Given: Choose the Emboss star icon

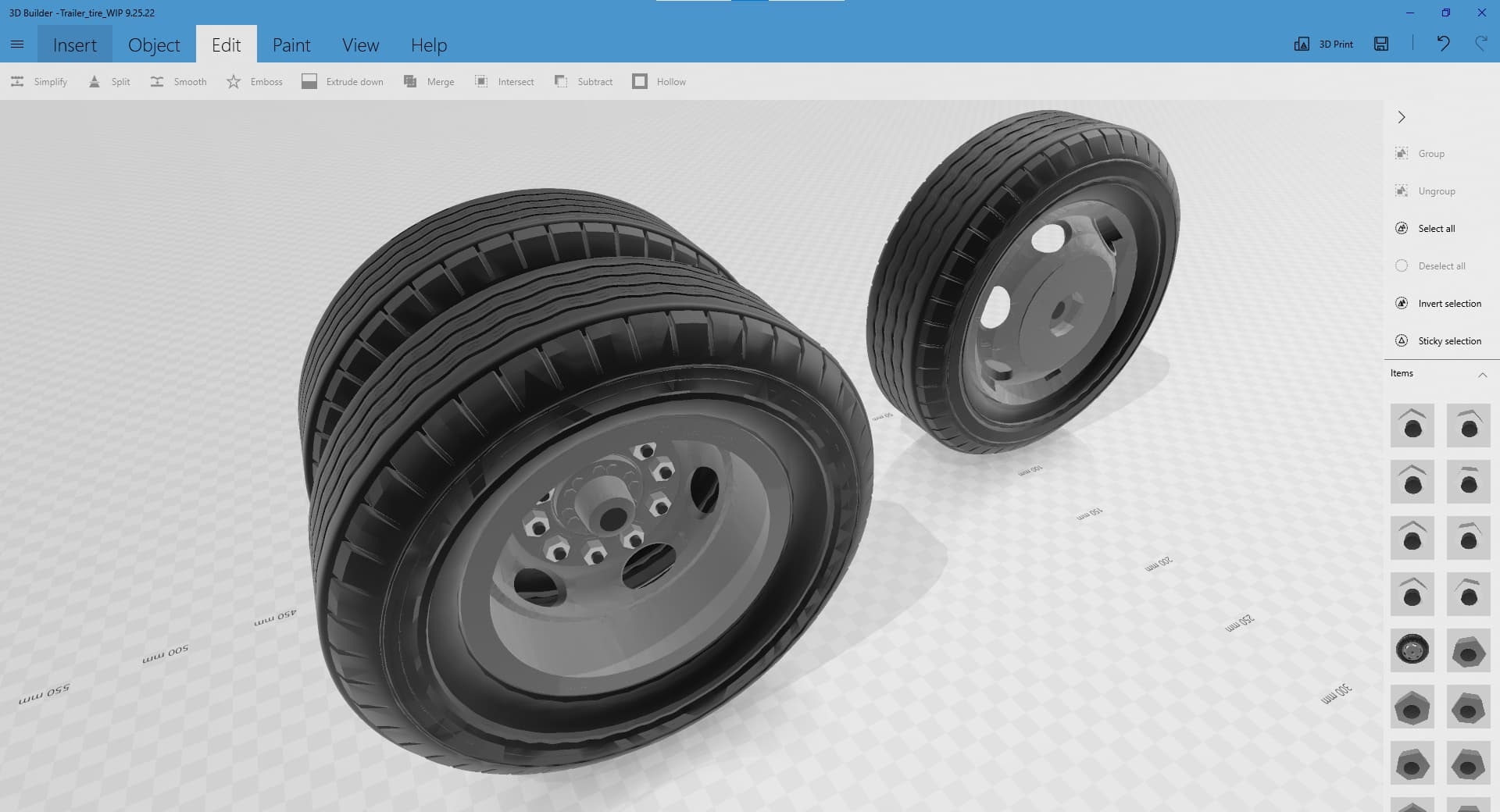Looking at the screenshot, I should [234, 82].
